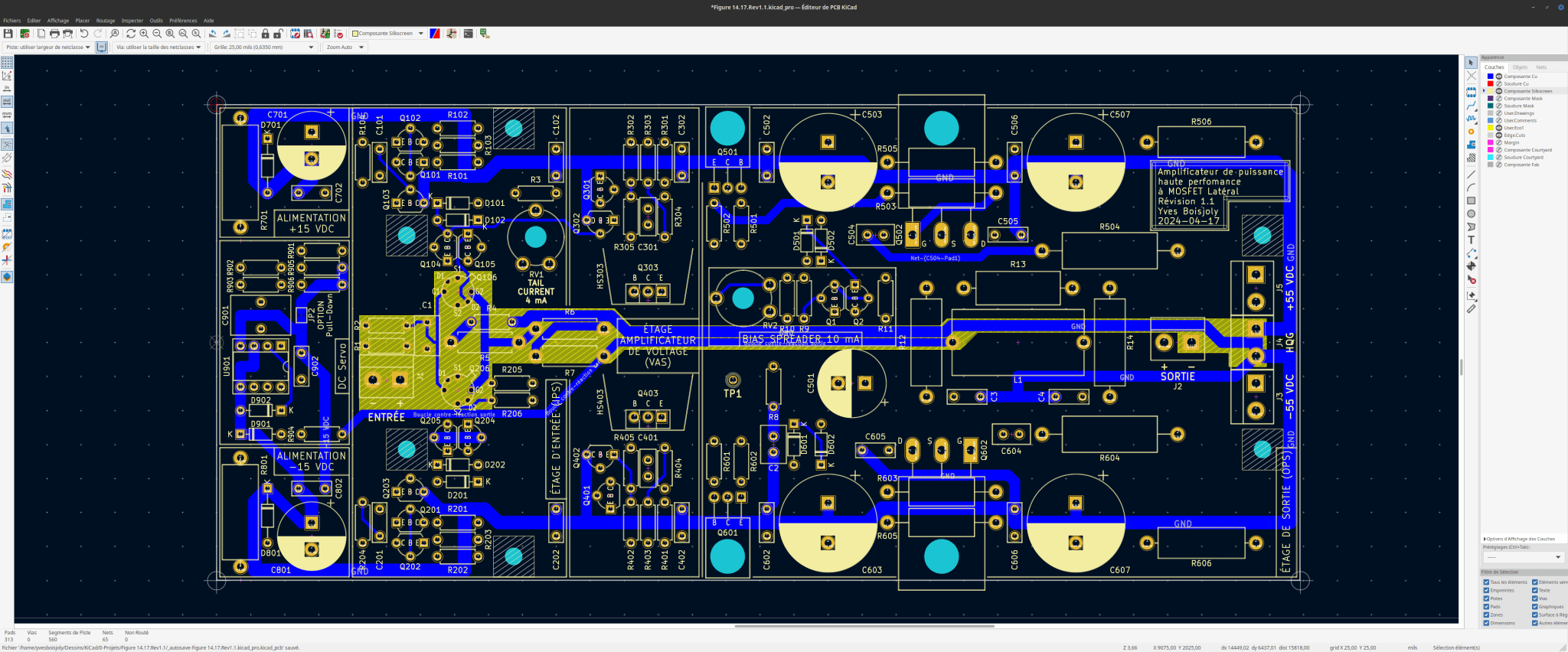The width and height of the screenshot is (1568, 652).
Task: Click the Soudure Cu red color swatch
Action: 1491,83
